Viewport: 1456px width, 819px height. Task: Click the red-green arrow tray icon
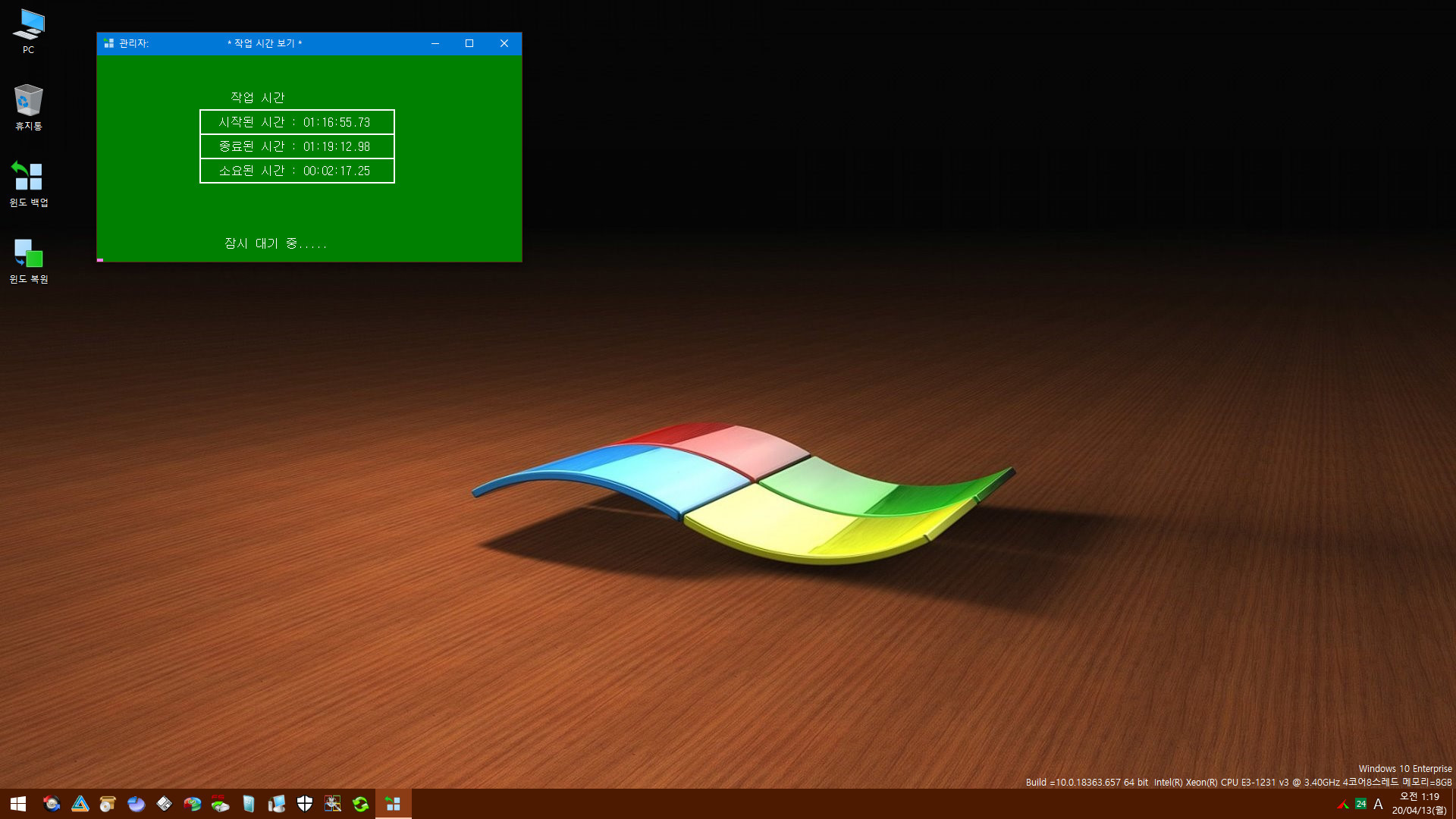coord(1343,804)
